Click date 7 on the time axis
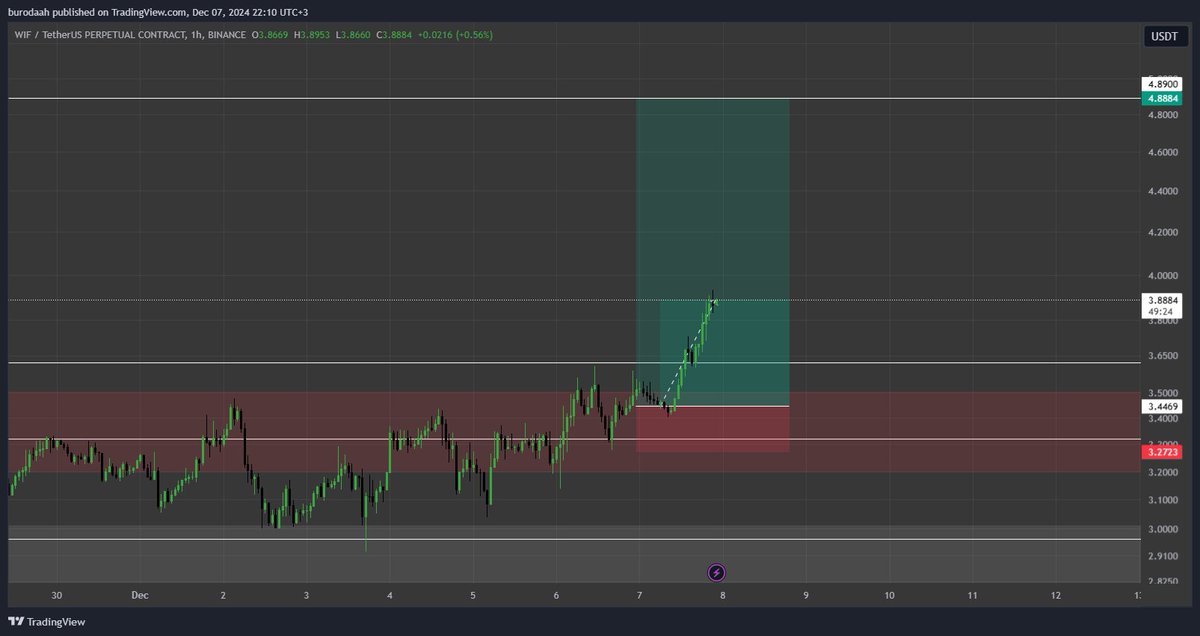Viewport: 1200px width, 636px height. (639, 595)
